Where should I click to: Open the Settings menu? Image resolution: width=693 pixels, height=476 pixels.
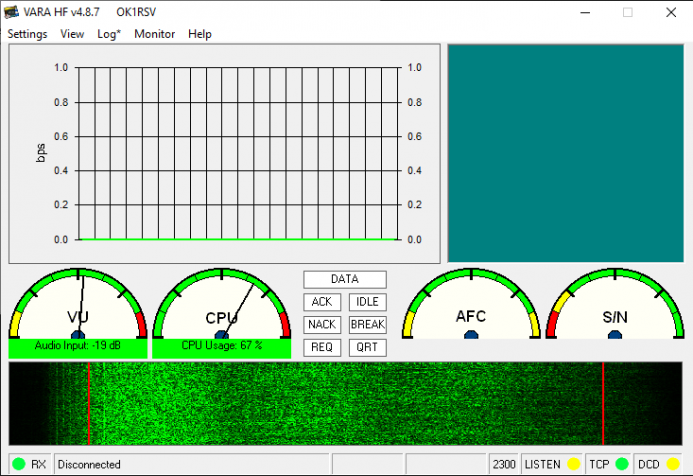27,34
